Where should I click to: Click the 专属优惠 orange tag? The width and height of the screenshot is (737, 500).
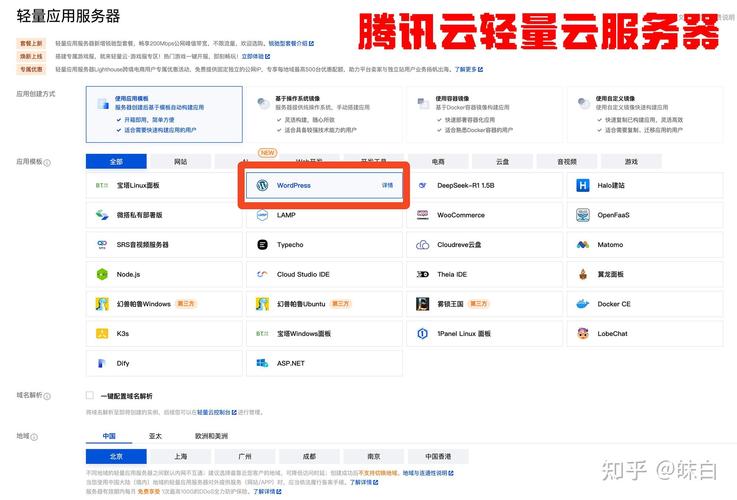(31, 70)
